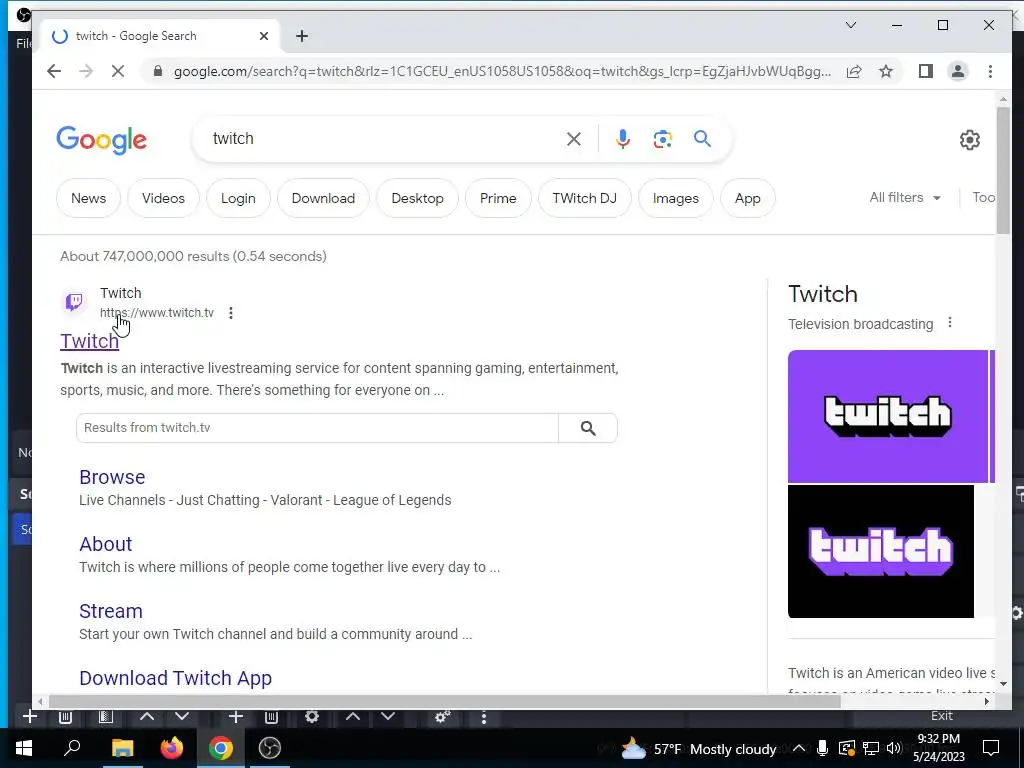The height and width of the screenshot is (768, 1024).
Task: Open Chrome's three-dot menu
Action: [990, 71]
